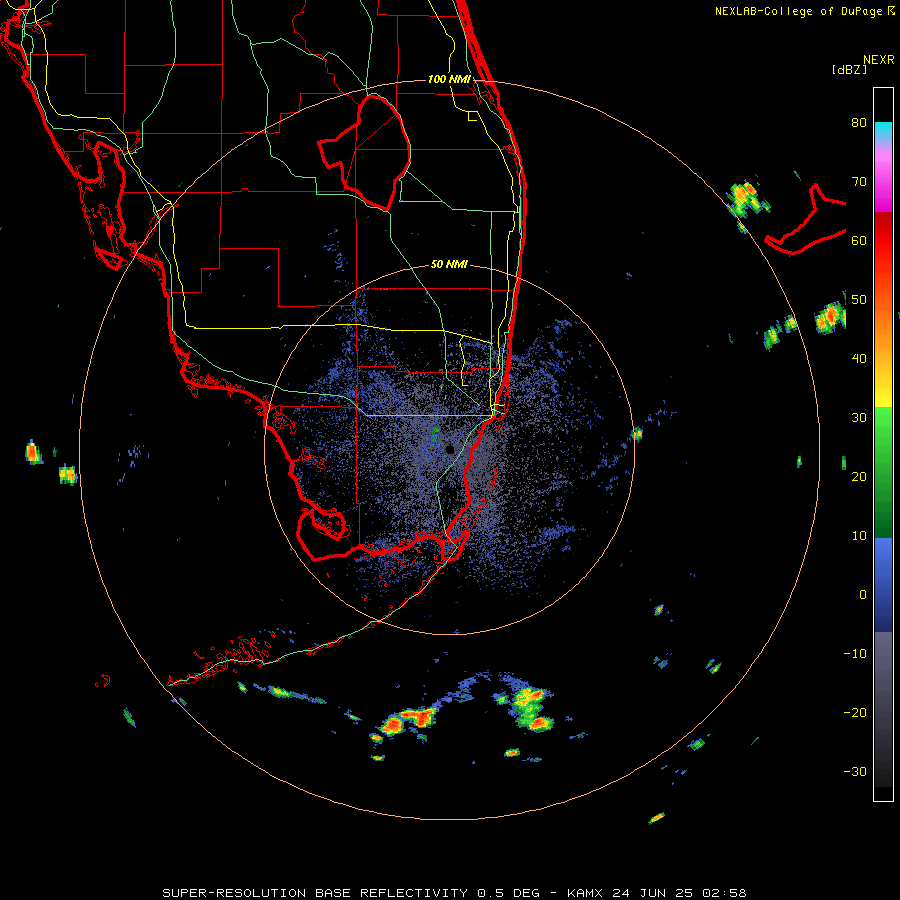Click the NEXLAB-College of DuPage credit text
900x900 pixels.
798,11
